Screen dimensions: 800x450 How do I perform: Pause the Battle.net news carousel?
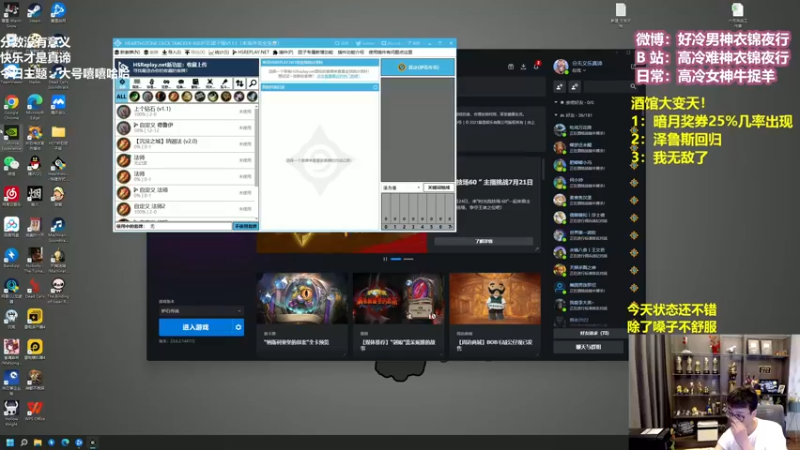click(x=385, y=259)
